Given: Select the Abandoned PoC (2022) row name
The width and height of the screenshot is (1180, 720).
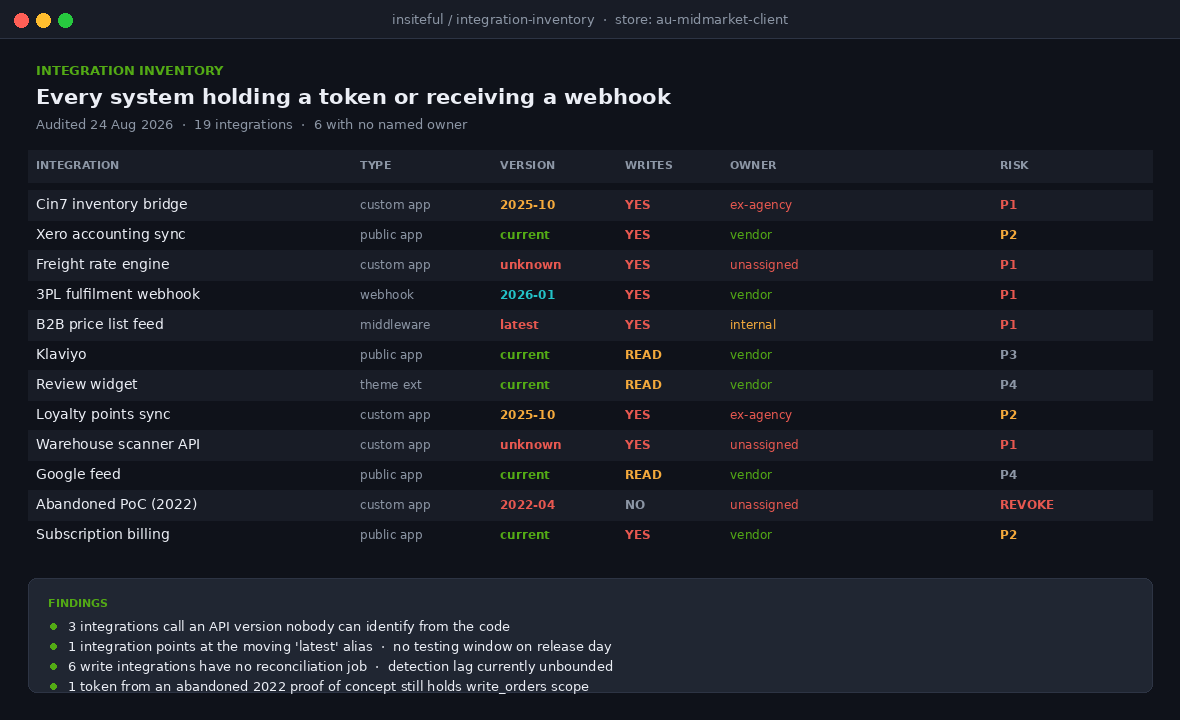Looking at the screenshot, I should [x=117, y=505].
